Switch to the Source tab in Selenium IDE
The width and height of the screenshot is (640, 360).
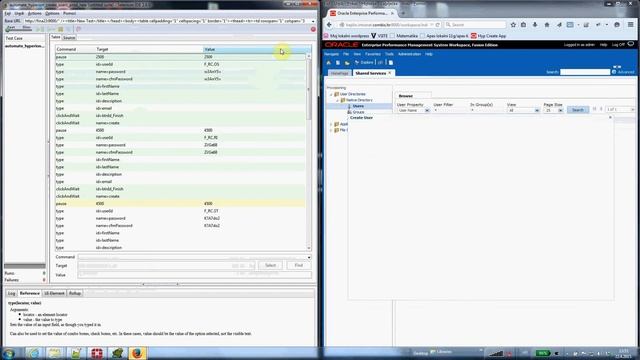pyautogui.click(x=69, y=38)
